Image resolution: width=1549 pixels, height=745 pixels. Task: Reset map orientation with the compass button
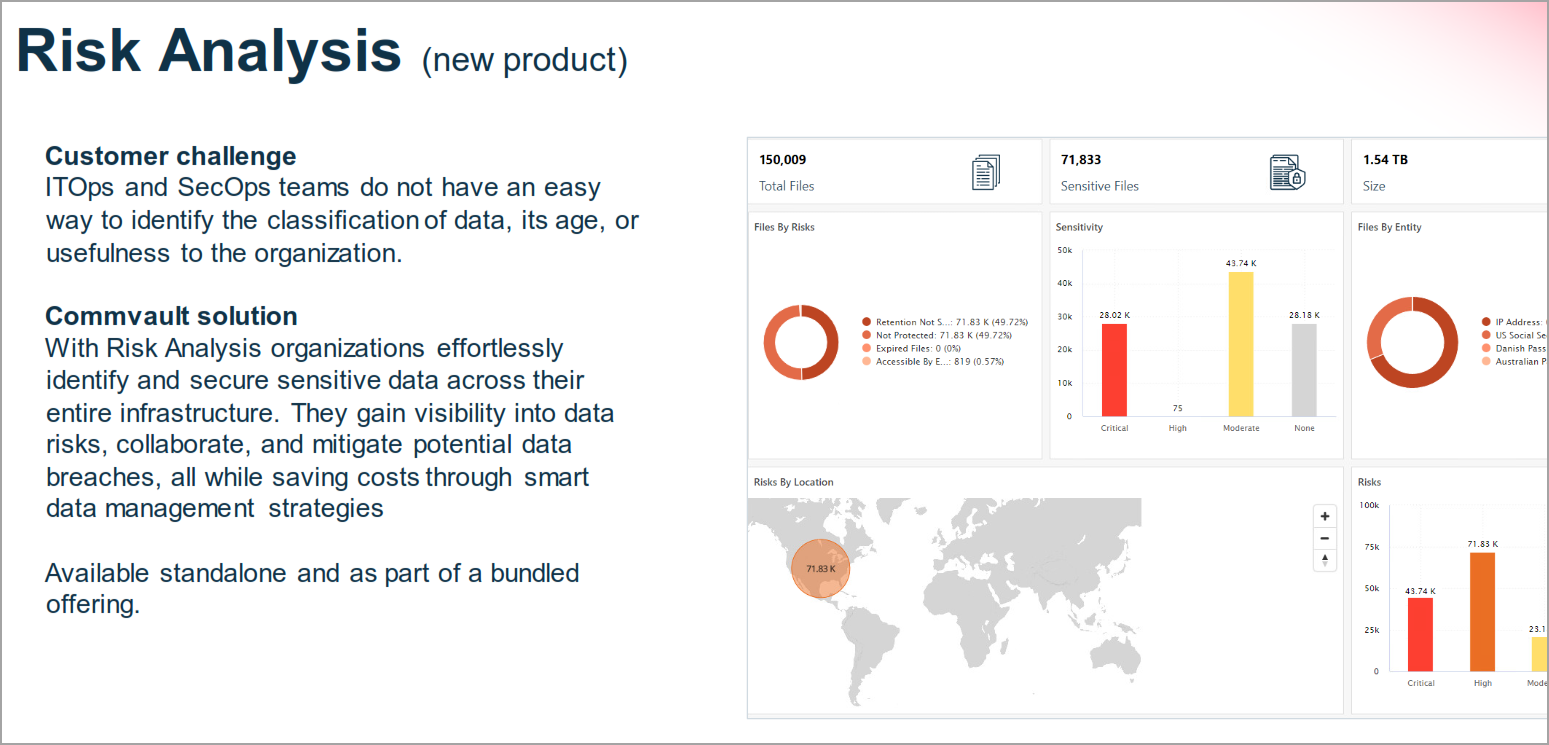coord(1325,560)
